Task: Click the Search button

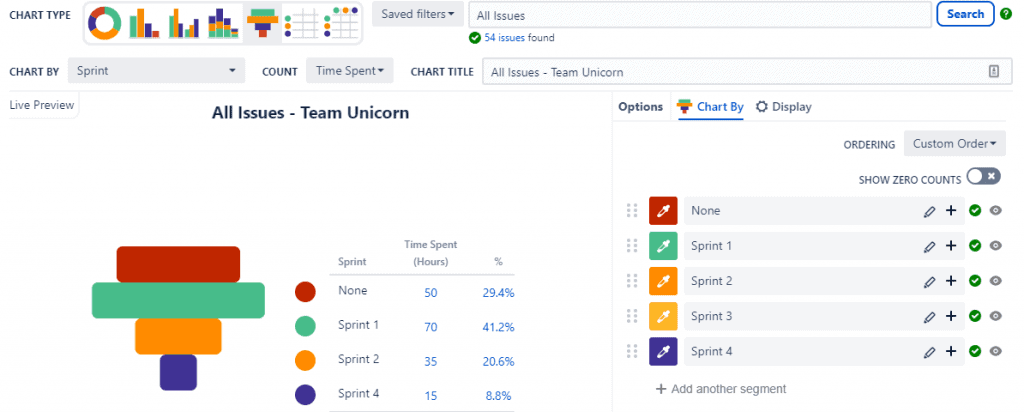Action: pos(965,15)
